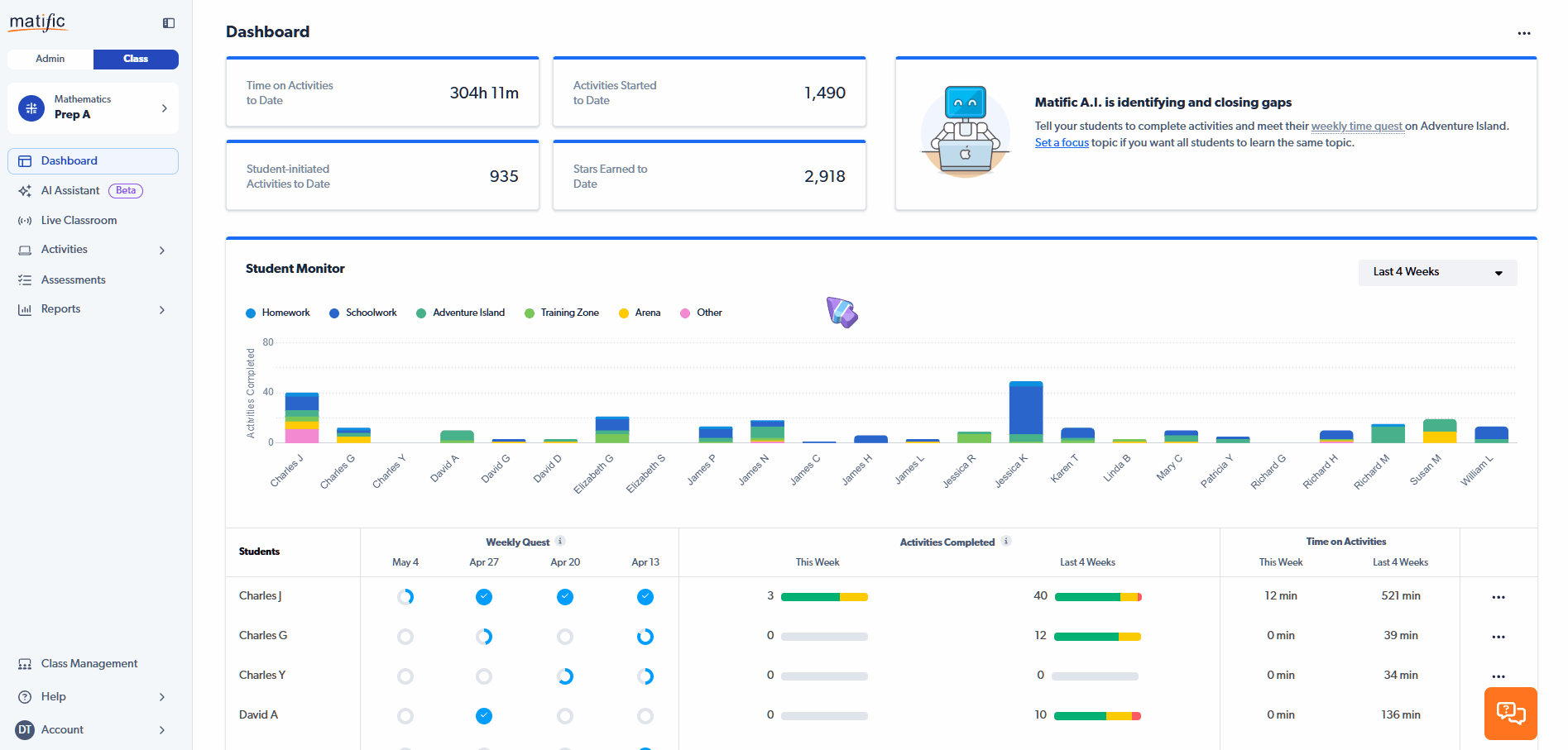
Task: Expand the Reports submenu chevron
Action: (162, 310)
